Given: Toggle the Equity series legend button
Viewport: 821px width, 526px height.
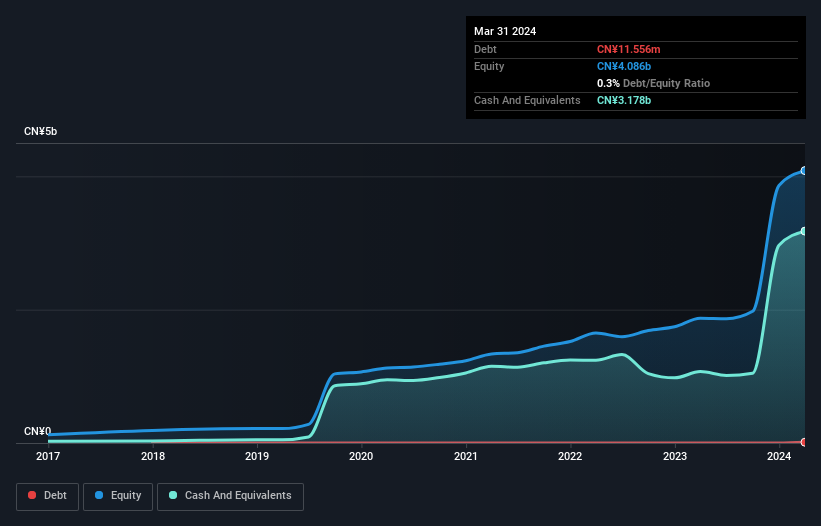Looking at the screenshot, I should pyautogui.click(x=118, y=496).
